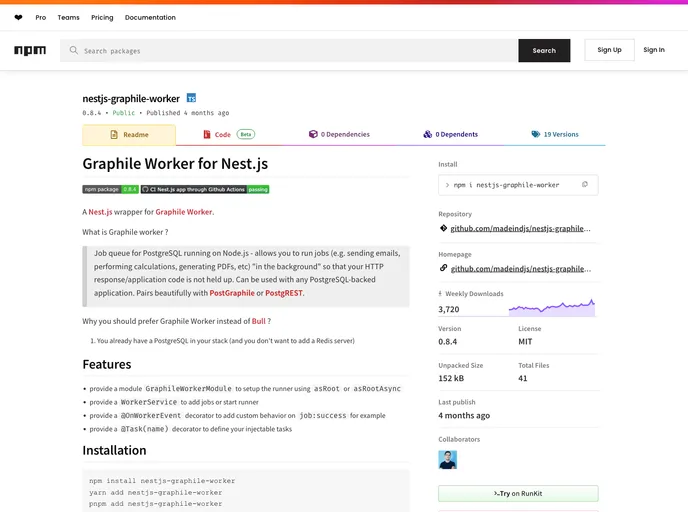
Task: Focus the Search packages input field
Action: [x=289, y=50]
